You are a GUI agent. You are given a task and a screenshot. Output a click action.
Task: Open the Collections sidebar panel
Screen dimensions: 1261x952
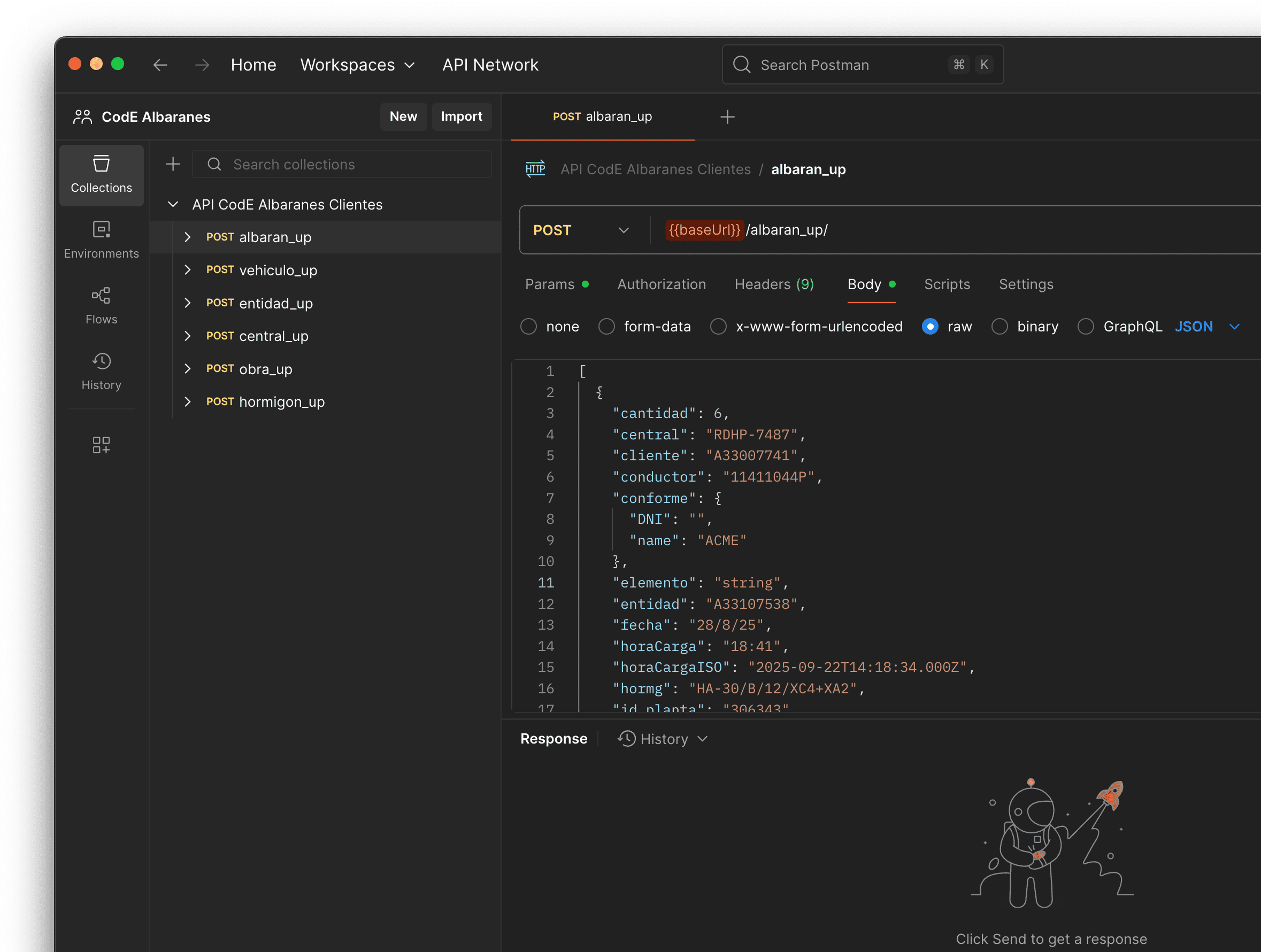(x=101, y=174)
